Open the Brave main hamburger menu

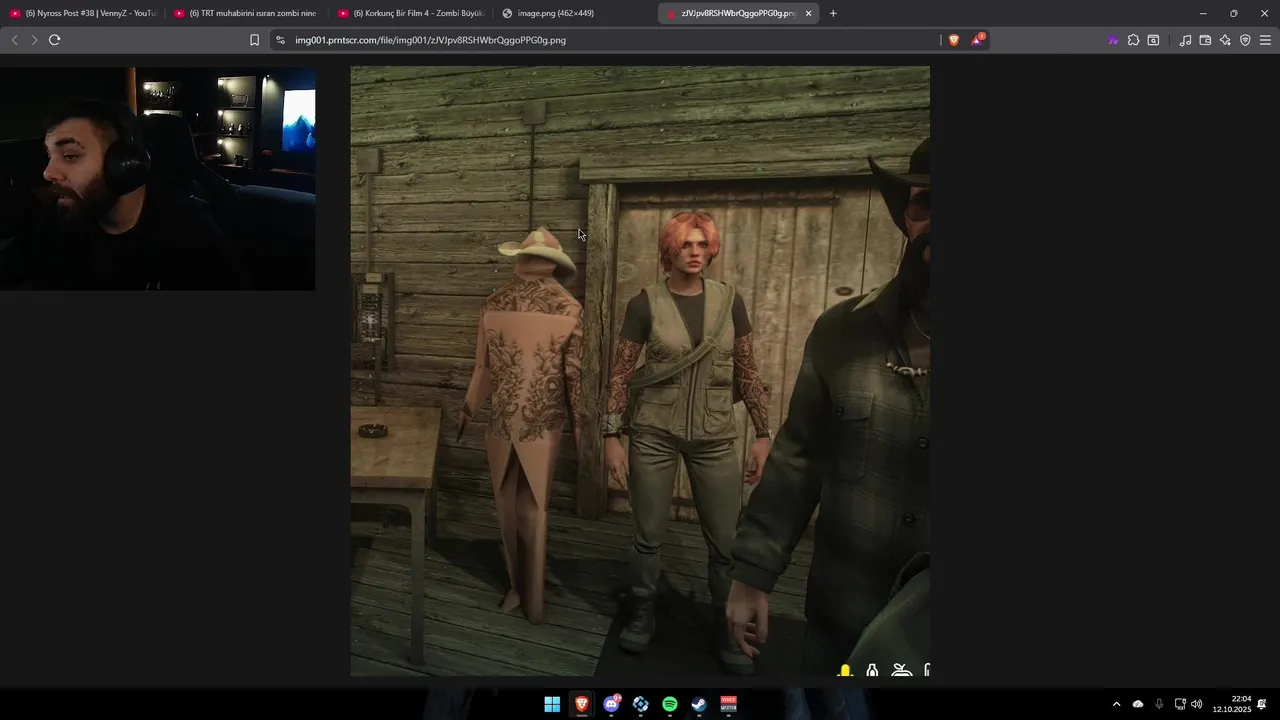[x=1265, y=40]
